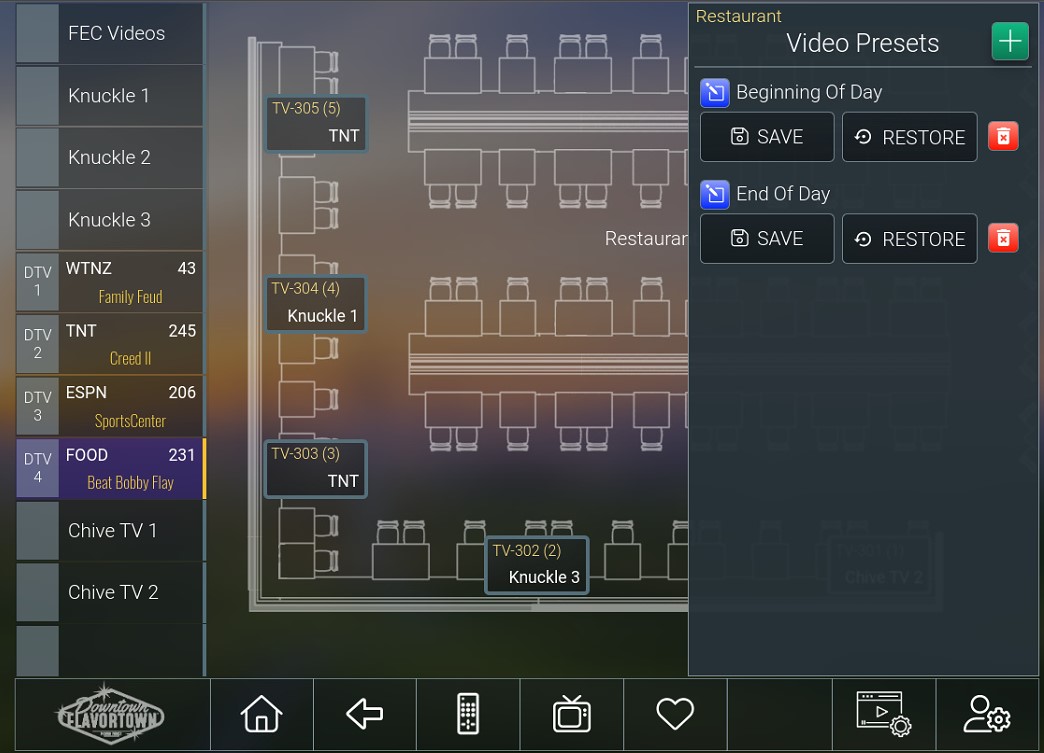
Task: Select the Chive TV 2 source
Action: pyautogui.click(x=109, y=593)
